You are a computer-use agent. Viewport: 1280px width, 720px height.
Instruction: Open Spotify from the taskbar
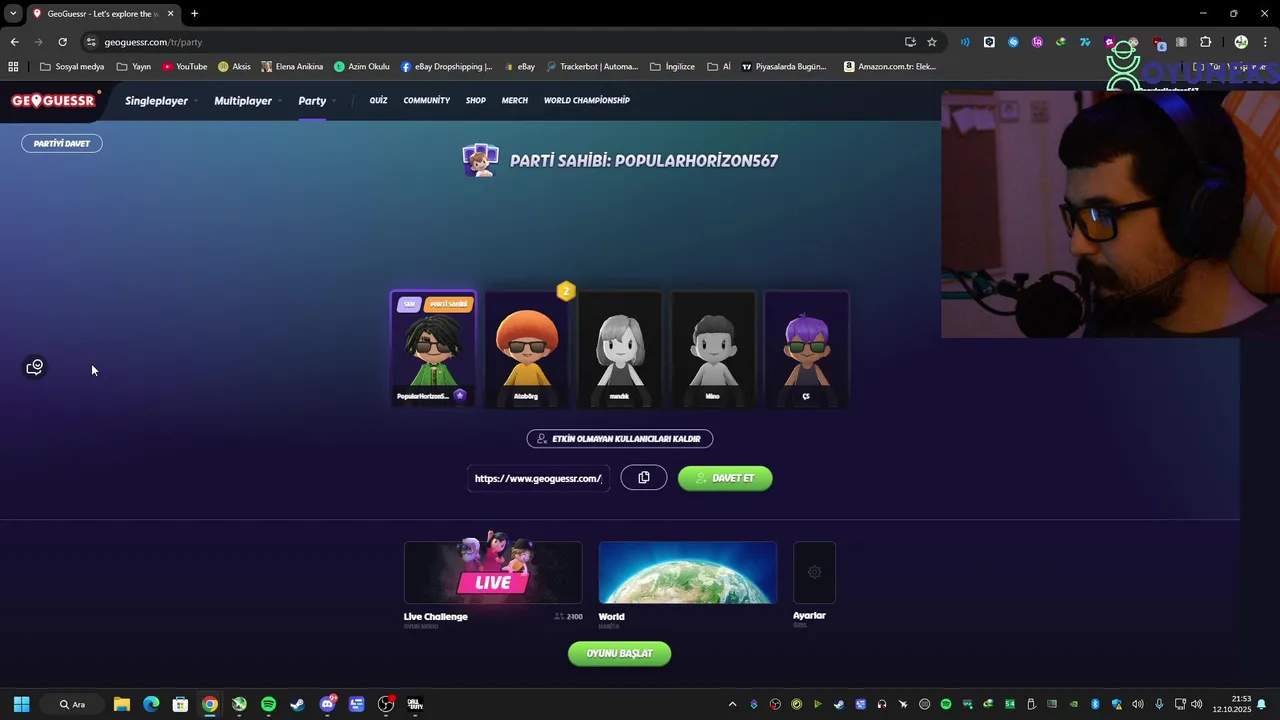click(268, 704)
